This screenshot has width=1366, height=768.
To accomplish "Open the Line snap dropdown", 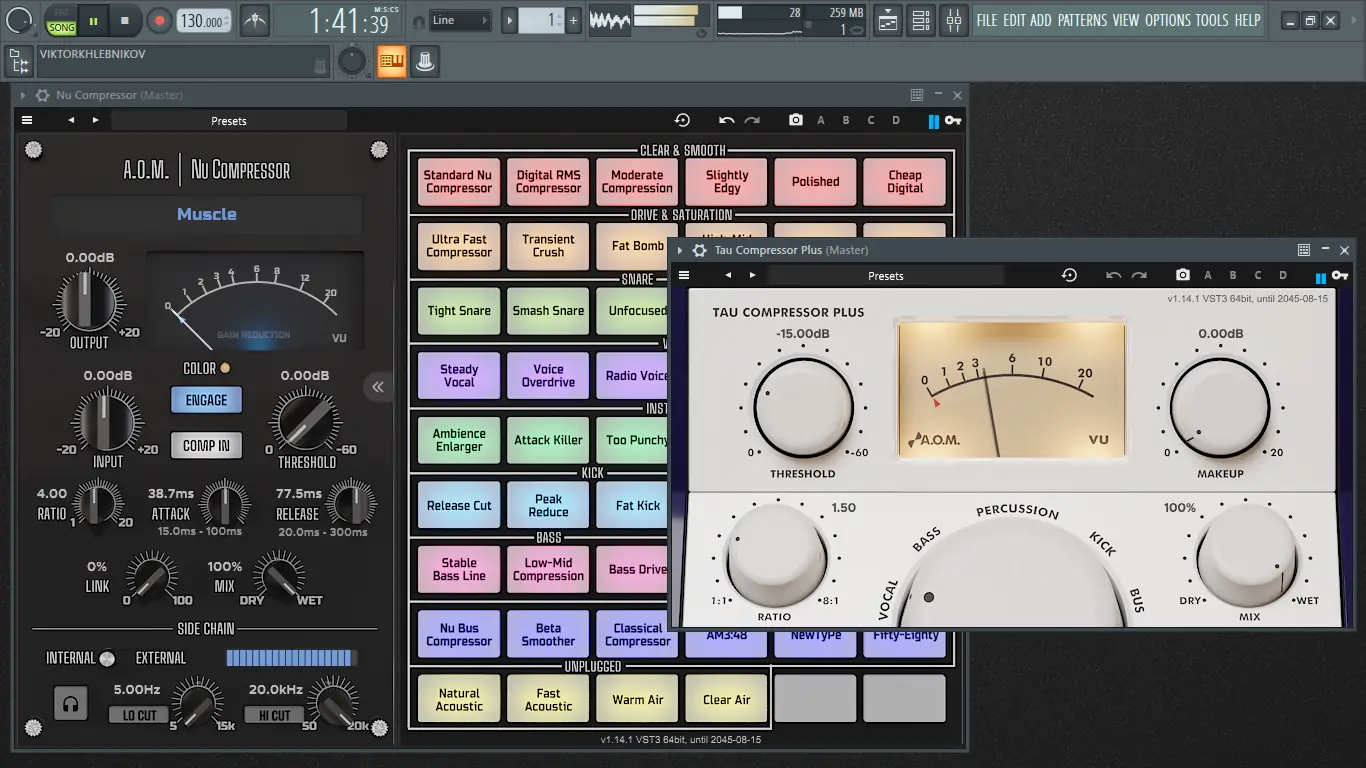I will [461, 20].
